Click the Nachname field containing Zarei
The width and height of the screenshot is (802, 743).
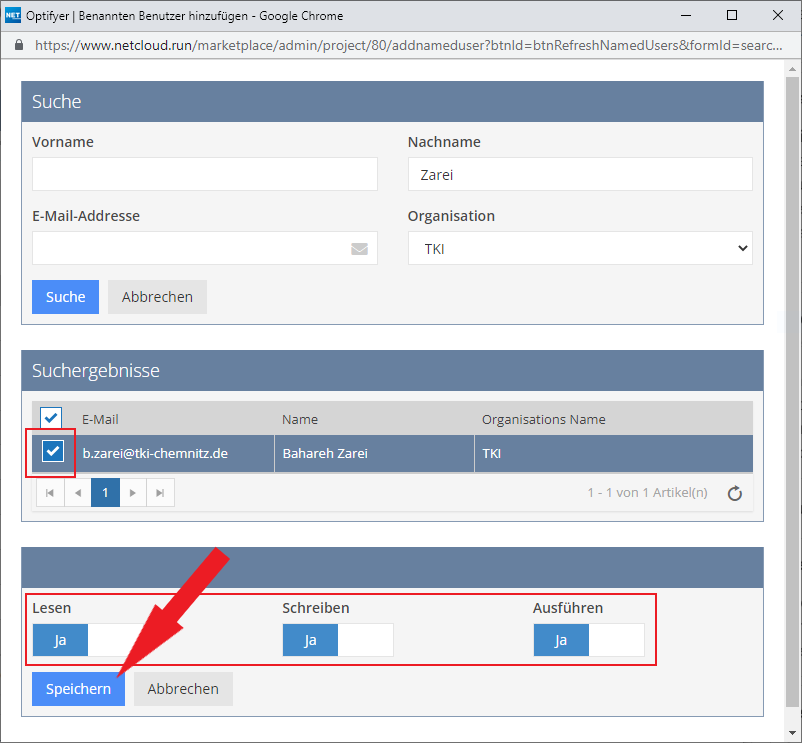pos(579,174)
